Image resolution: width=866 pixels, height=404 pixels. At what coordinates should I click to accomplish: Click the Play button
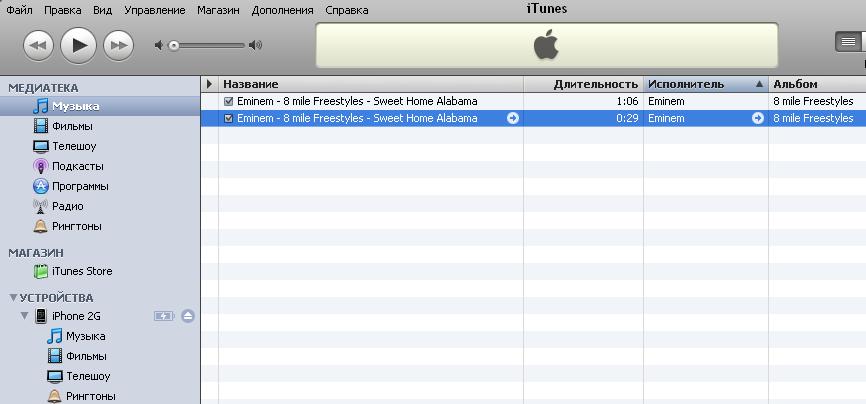click(x=78, y=44)
